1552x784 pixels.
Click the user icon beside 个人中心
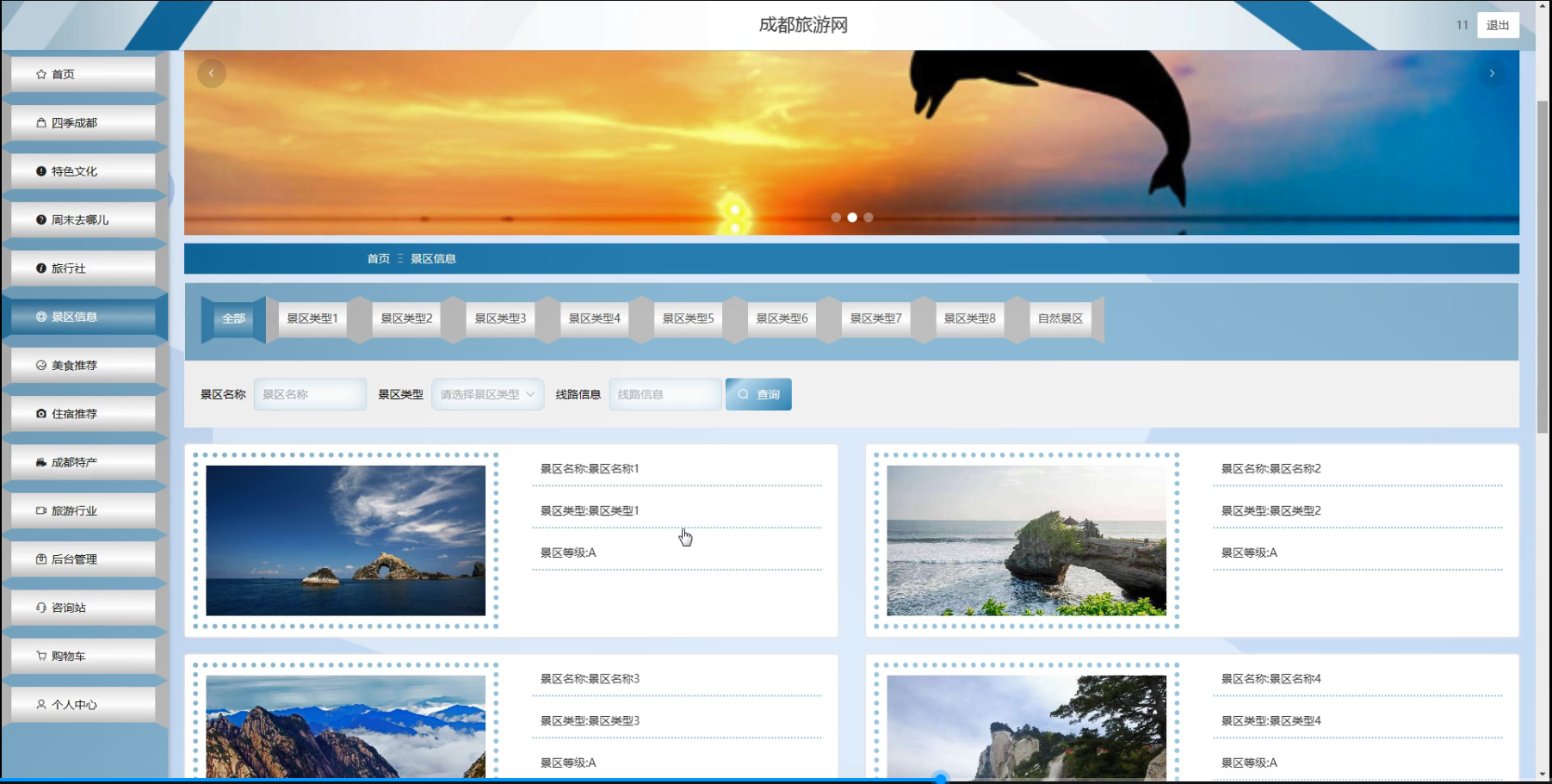40,705
